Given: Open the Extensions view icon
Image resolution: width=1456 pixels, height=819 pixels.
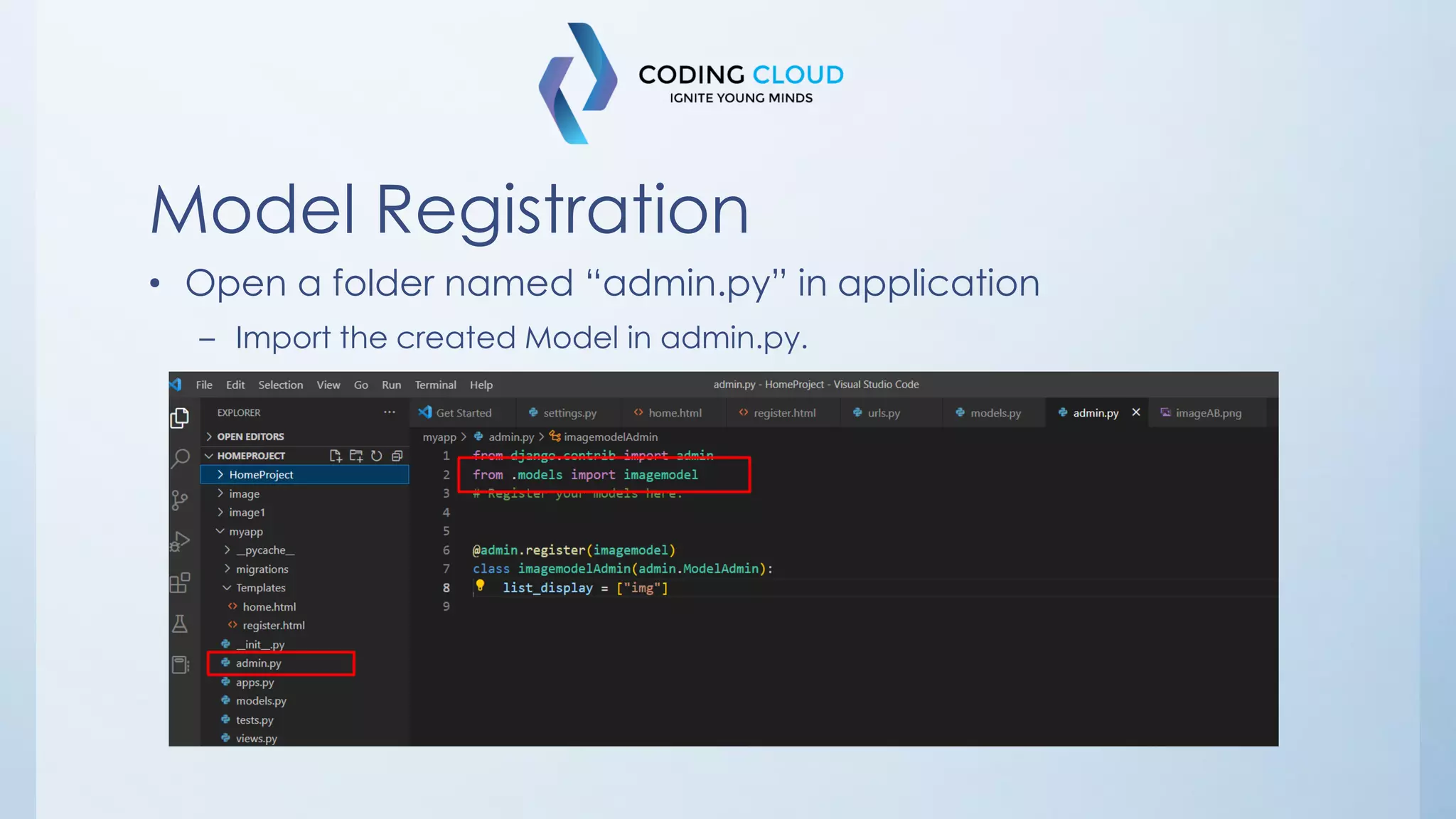Looking at the screenshot, I should click(180, 583).
